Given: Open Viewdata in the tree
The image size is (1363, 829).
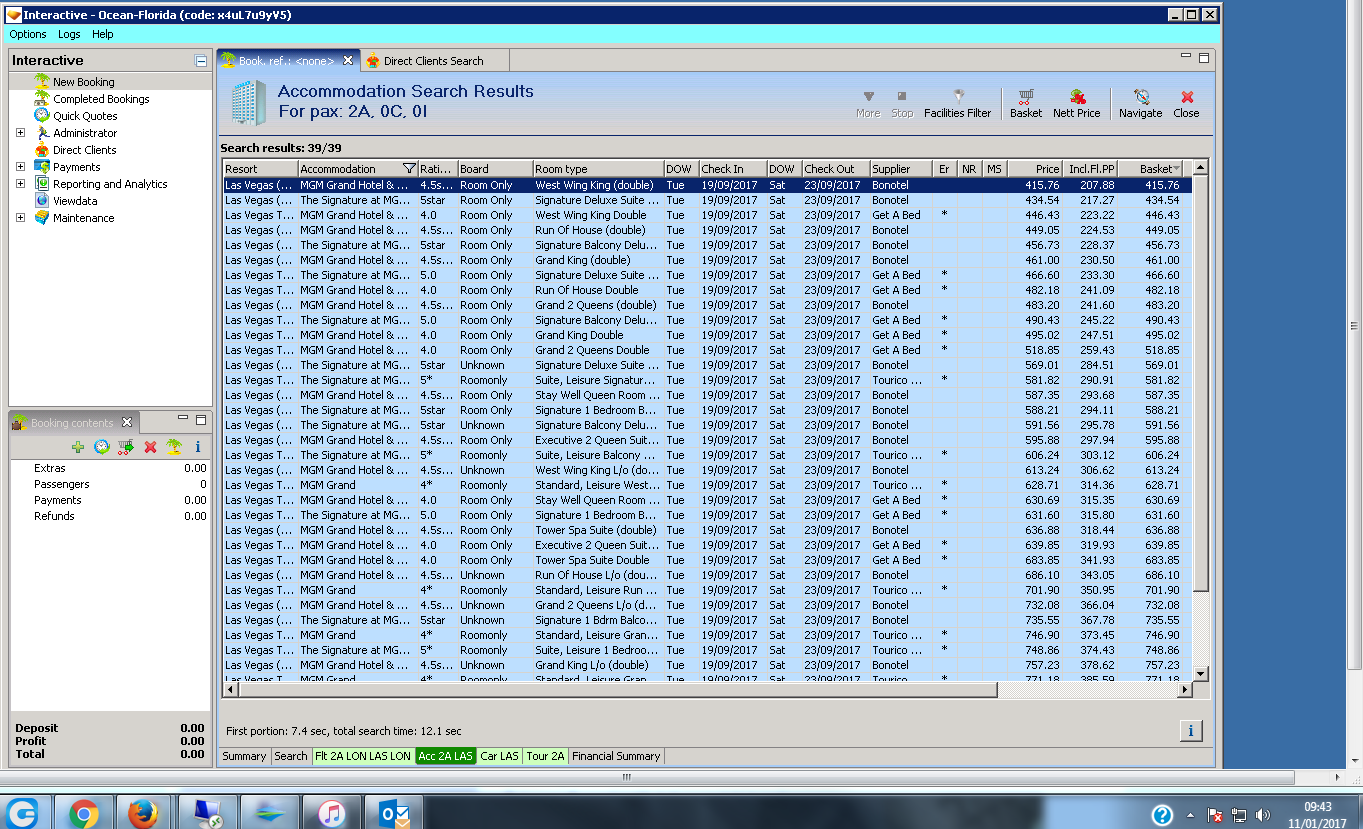Looking at the screenshot, I should click(75, 201).
